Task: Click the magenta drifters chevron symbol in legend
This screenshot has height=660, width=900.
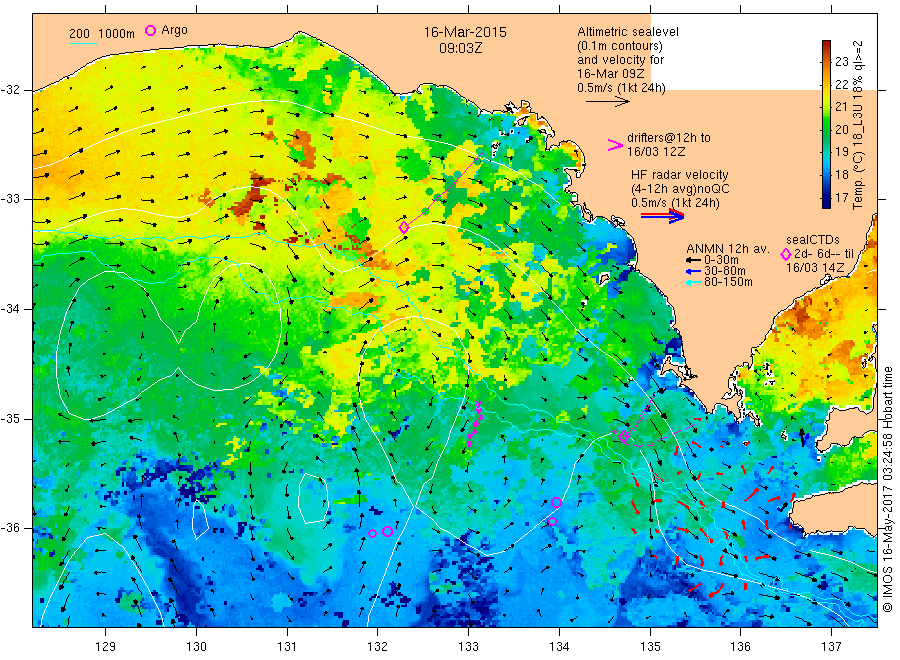Action: click(x=615, y=145)
